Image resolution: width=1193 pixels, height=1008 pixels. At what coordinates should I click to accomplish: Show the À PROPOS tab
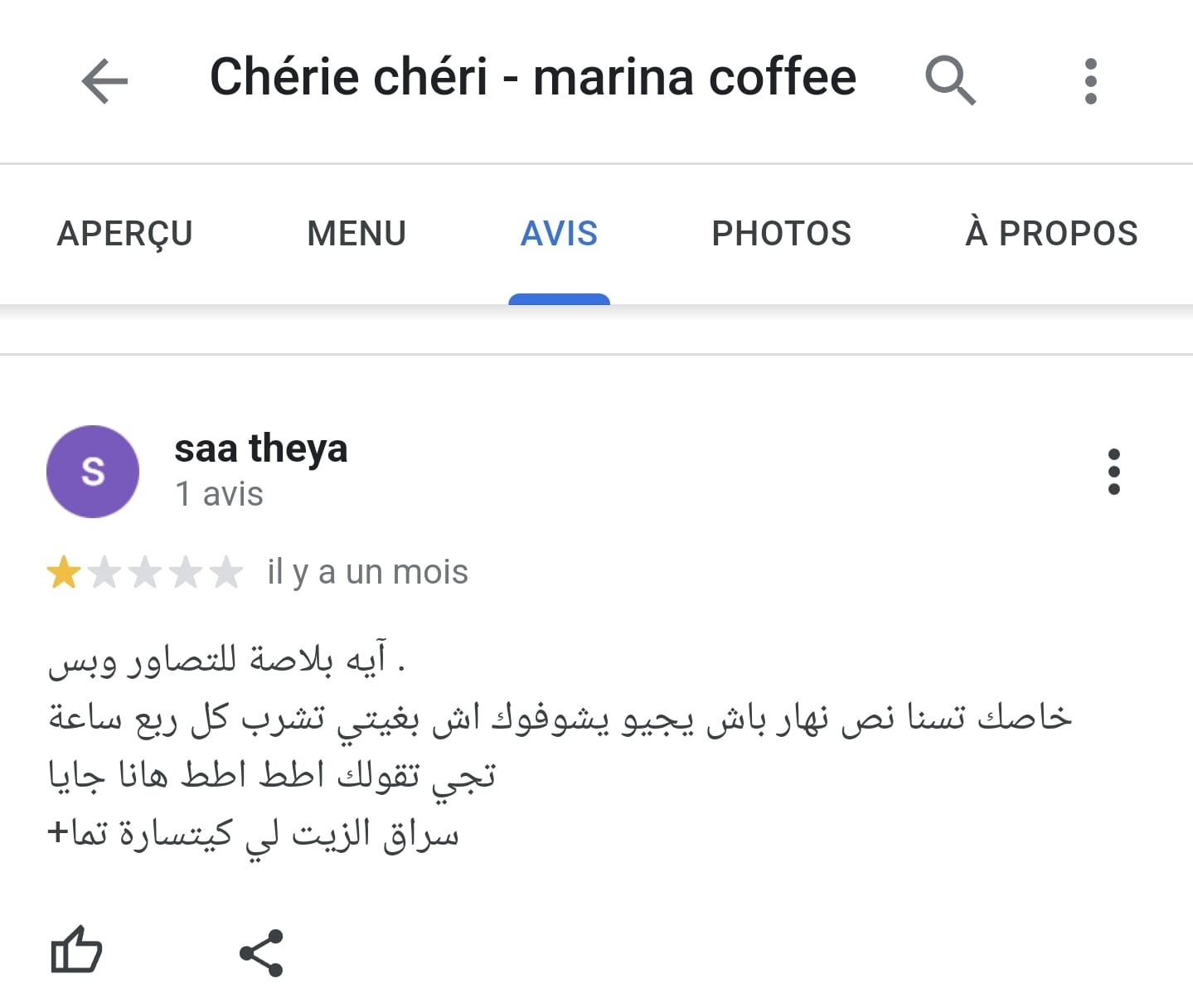[x=1051, y=233]
